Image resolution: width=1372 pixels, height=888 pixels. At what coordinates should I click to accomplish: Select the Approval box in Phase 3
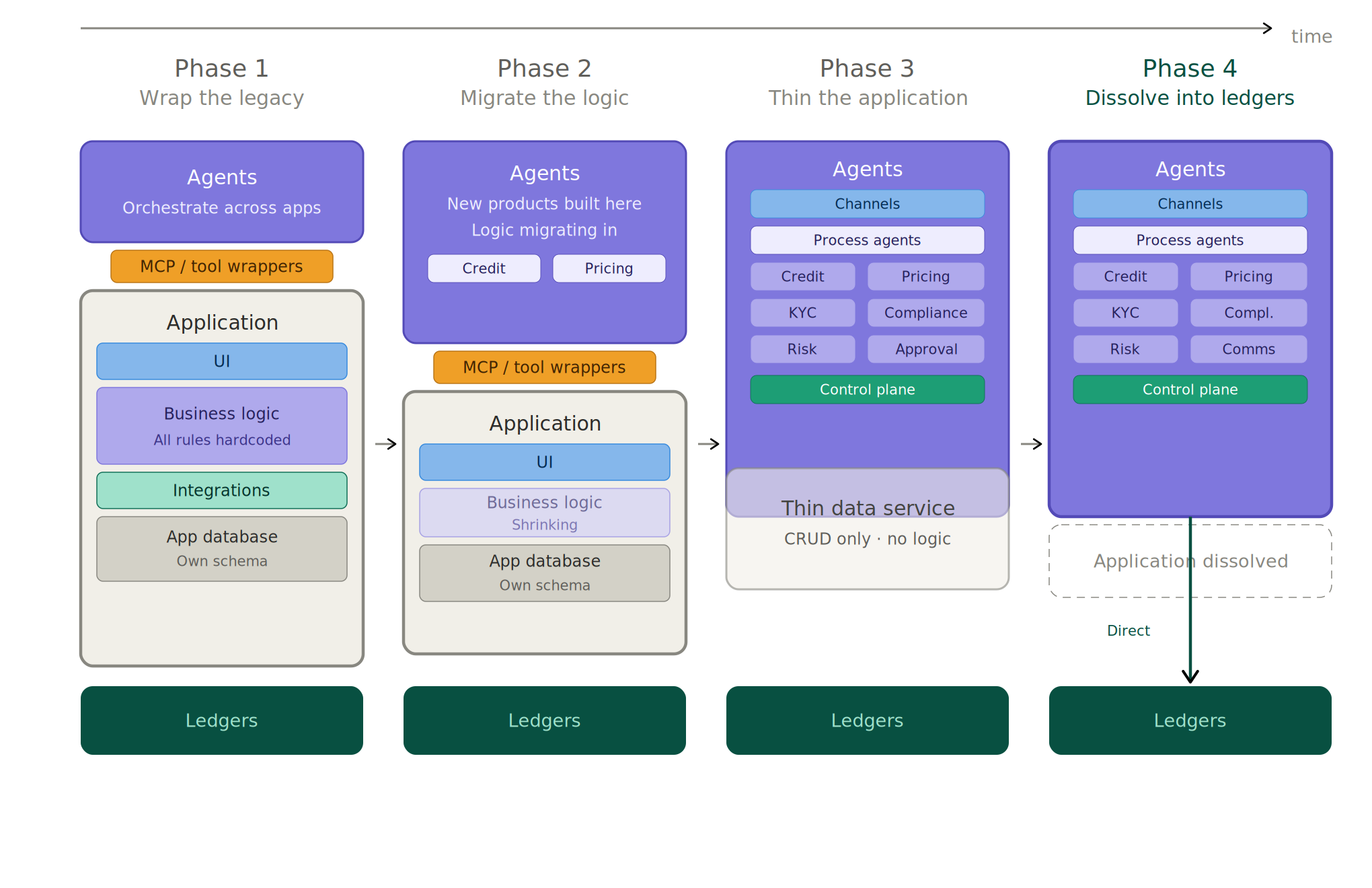[x=926, y=349]
